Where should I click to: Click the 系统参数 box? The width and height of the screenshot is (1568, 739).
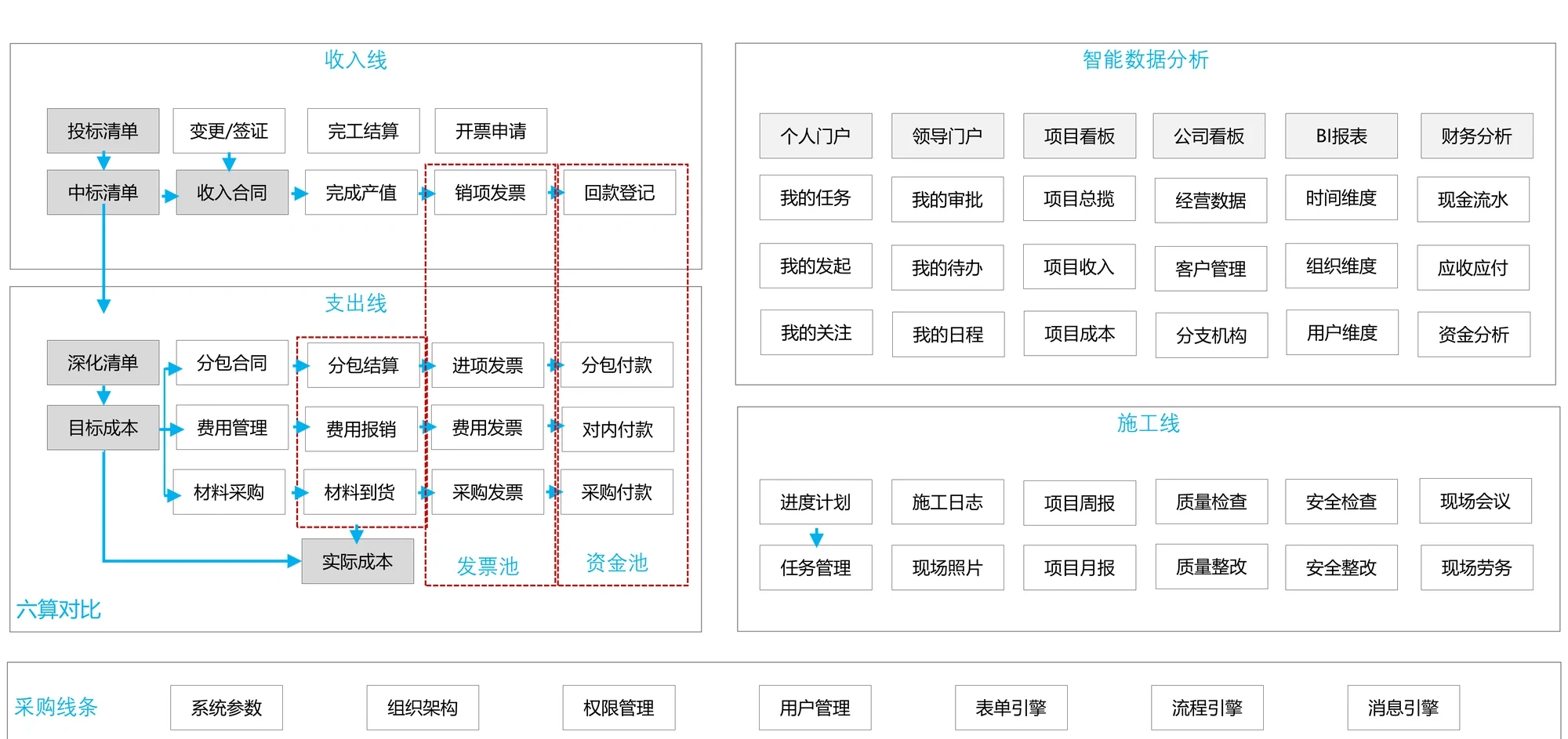[227, 708]
